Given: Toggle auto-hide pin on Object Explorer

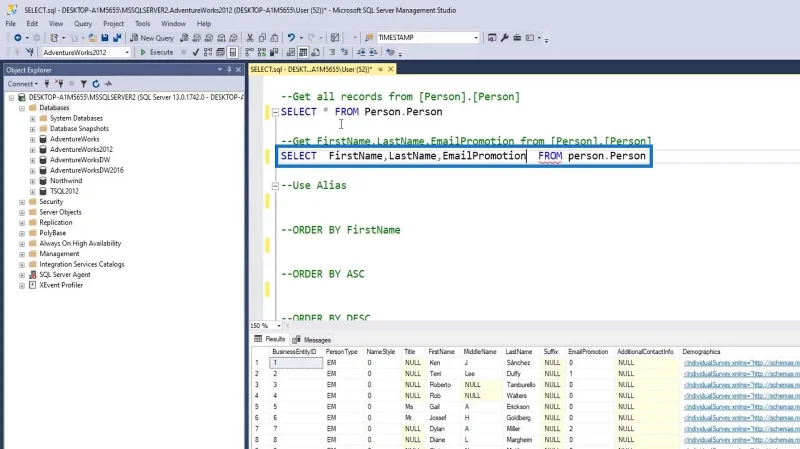Looking at the screenshot, I should [229, 70].
